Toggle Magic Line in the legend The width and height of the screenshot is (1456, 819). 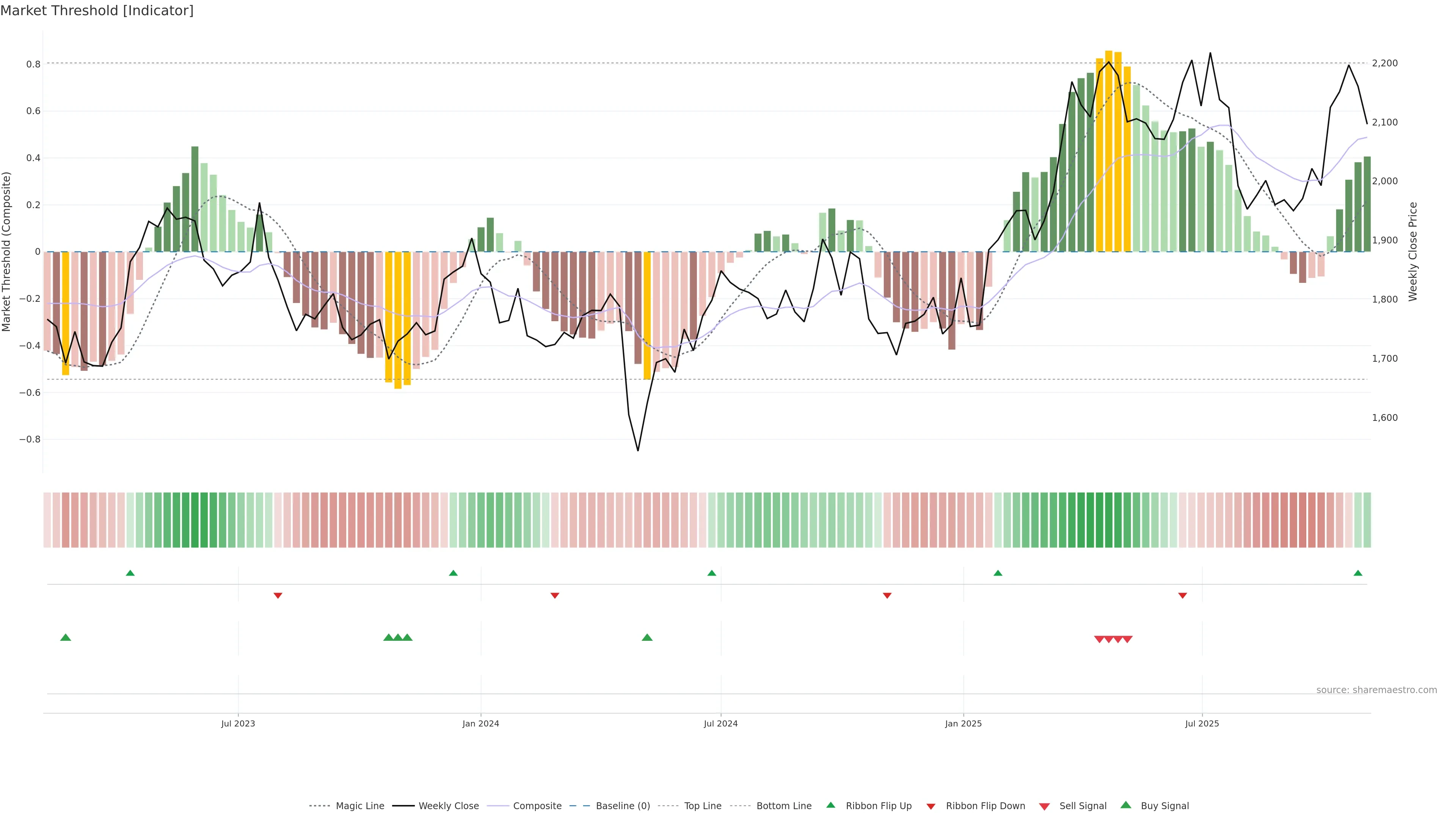359,806
